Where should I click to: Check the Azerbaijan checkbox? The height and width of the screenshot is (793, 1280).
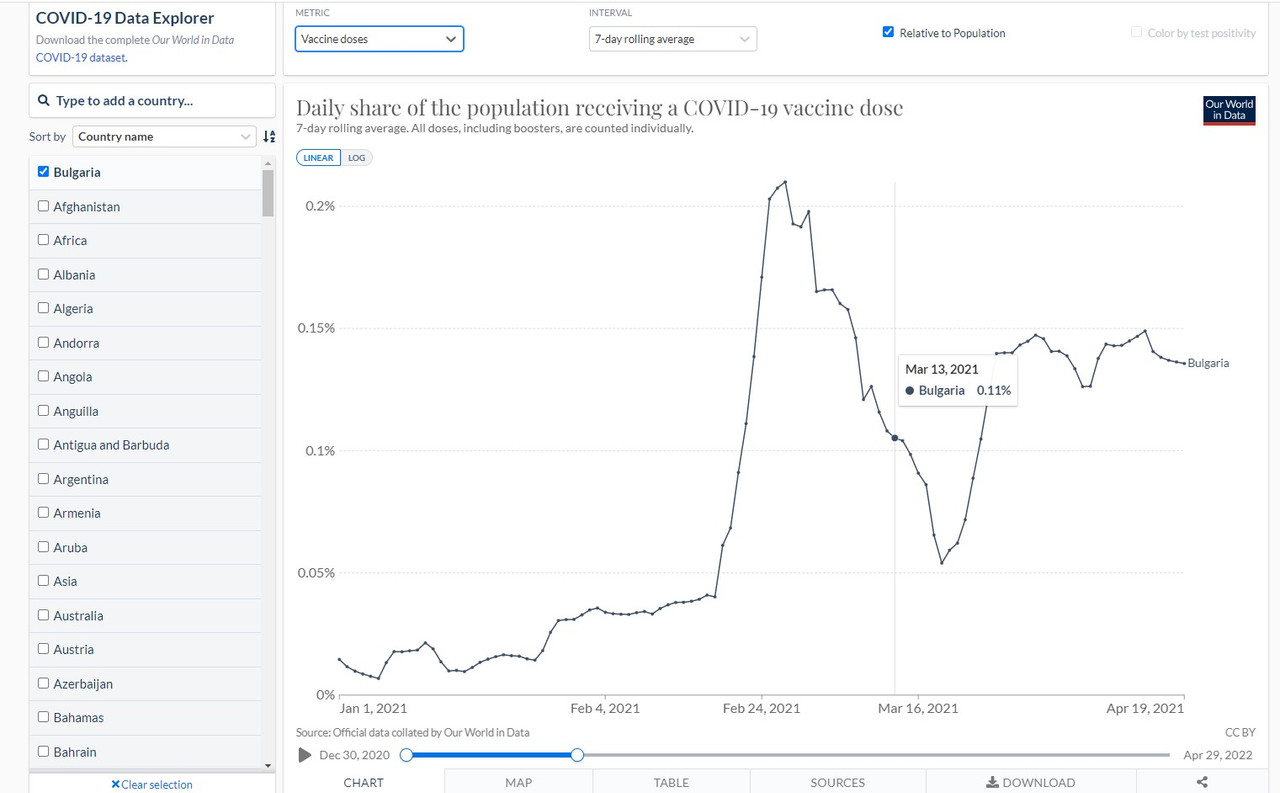[x=43, y=683]
